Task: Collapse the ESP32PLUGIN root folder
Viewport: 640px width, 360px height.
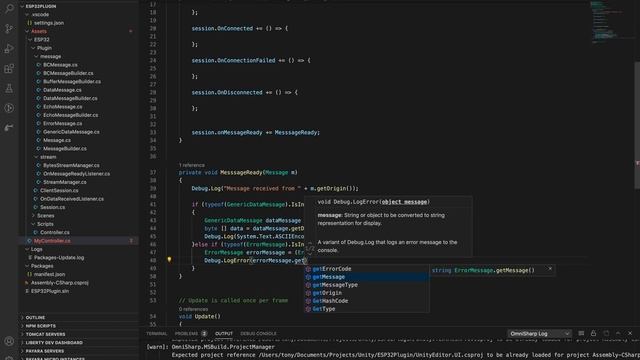Action: point(41,6)
